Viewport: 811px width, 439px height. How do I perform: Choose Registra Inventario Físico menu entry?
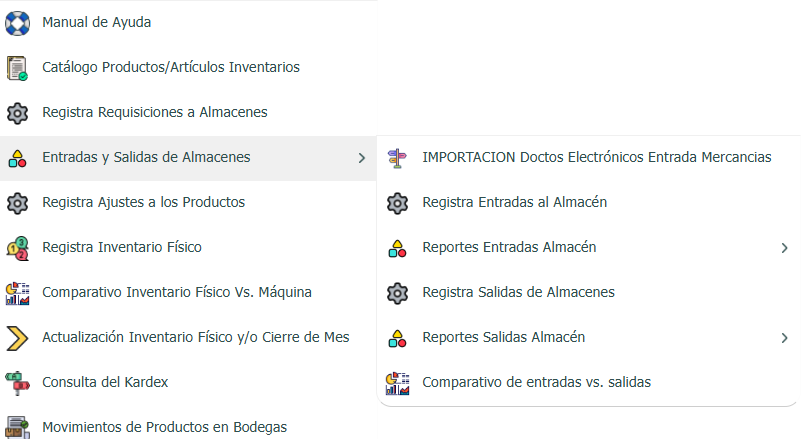pos(128,247)
